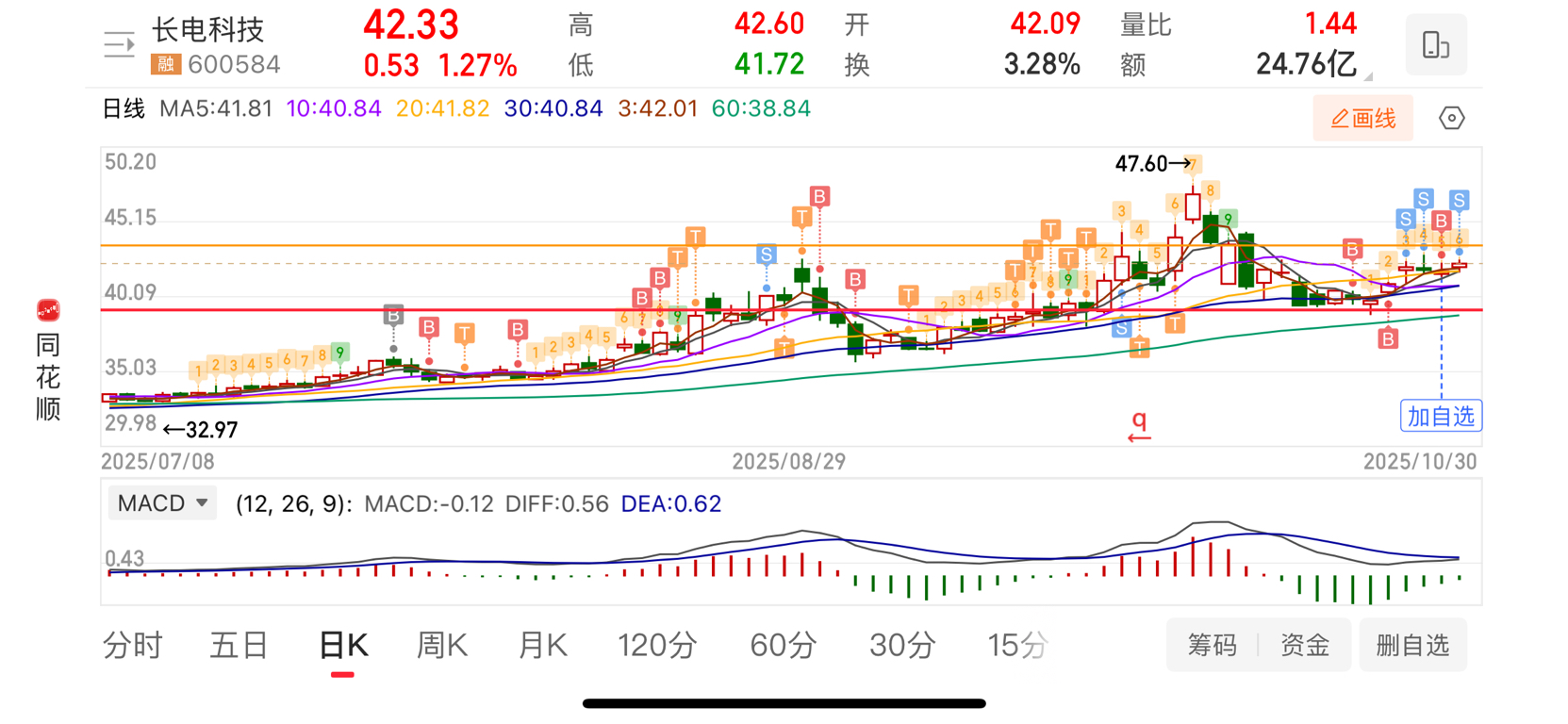The image size is (1568, 724).
Task: Tap the DIFF:0.56 value
Action: [556, 503]
